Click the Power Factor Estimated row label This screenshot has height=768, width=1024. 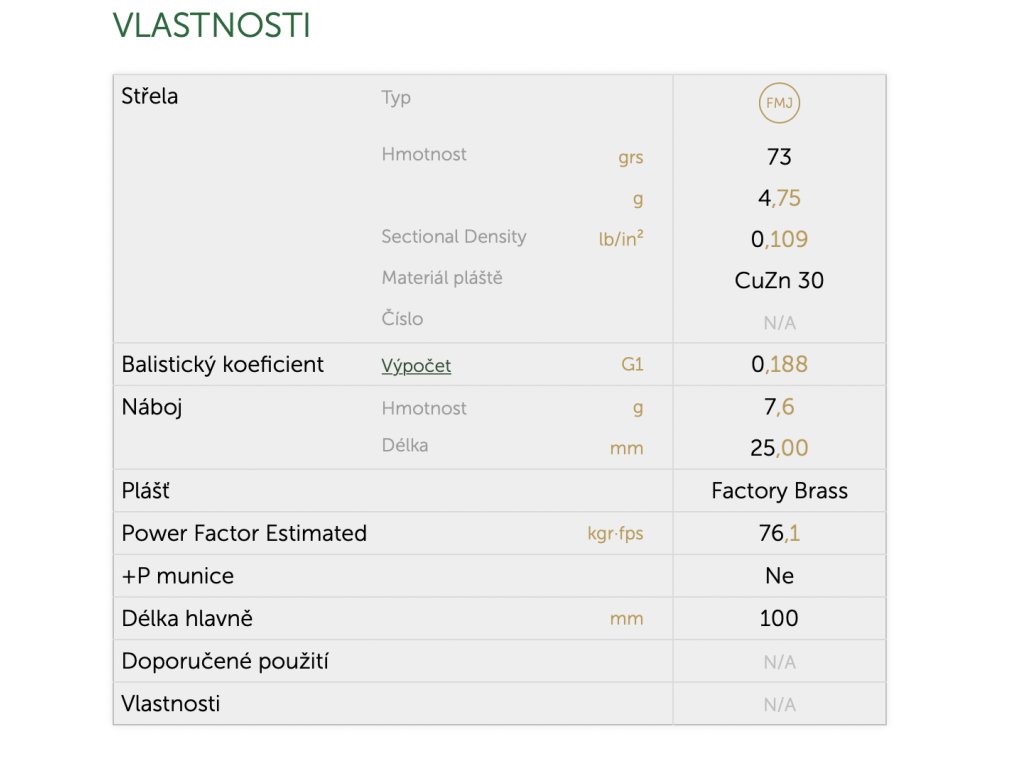(244, 534)
